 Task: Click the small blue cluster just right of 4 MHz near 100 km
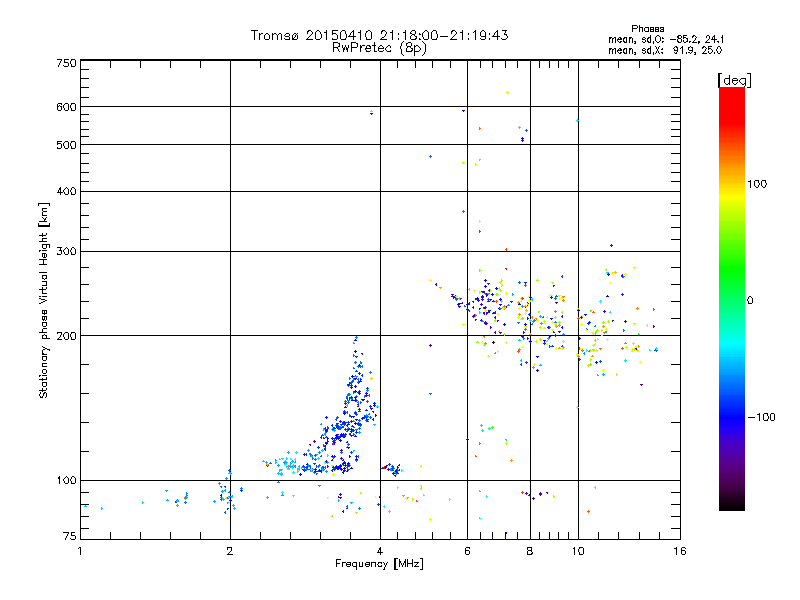[x=392, y=468]
